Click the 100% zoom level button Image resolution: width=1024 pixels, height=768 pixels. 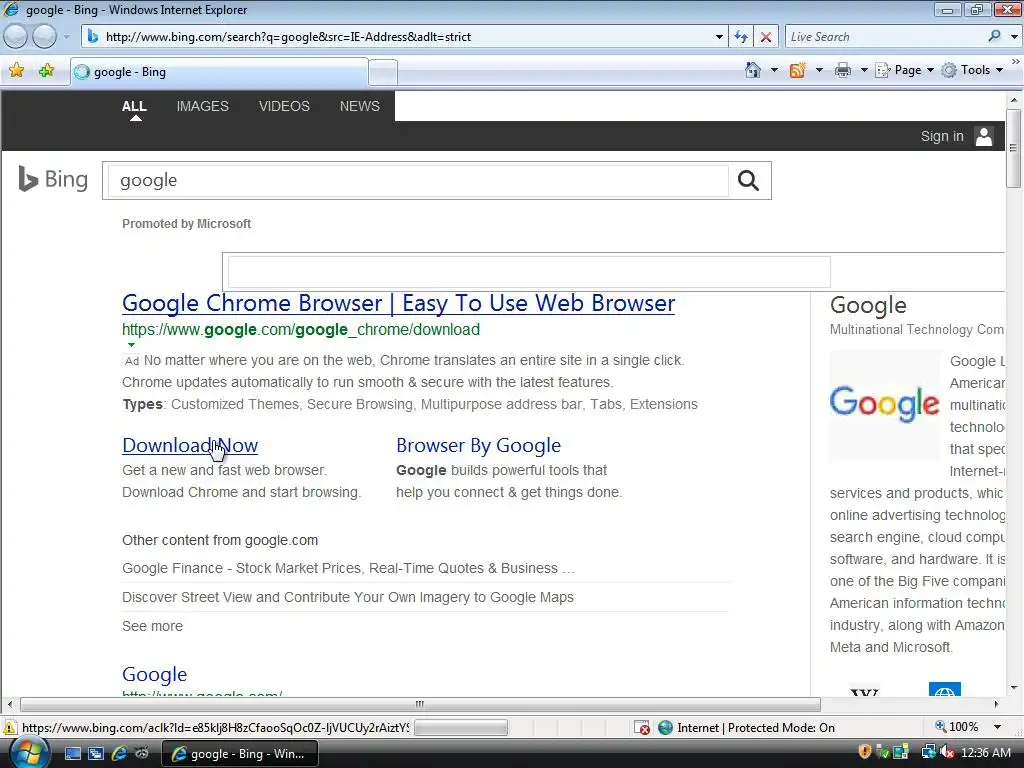[x=957, y=727]
